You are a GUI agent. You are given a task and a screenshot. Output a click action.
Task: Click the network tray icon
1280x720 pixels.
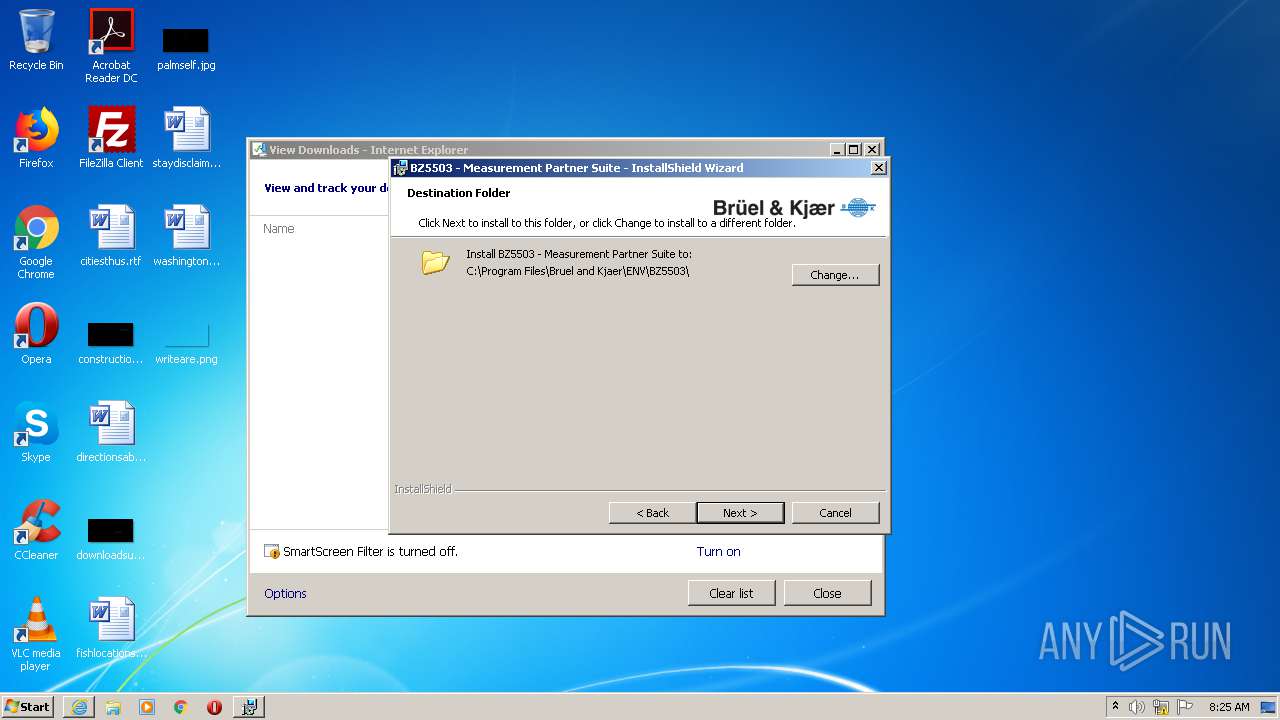pos(1161,707)
